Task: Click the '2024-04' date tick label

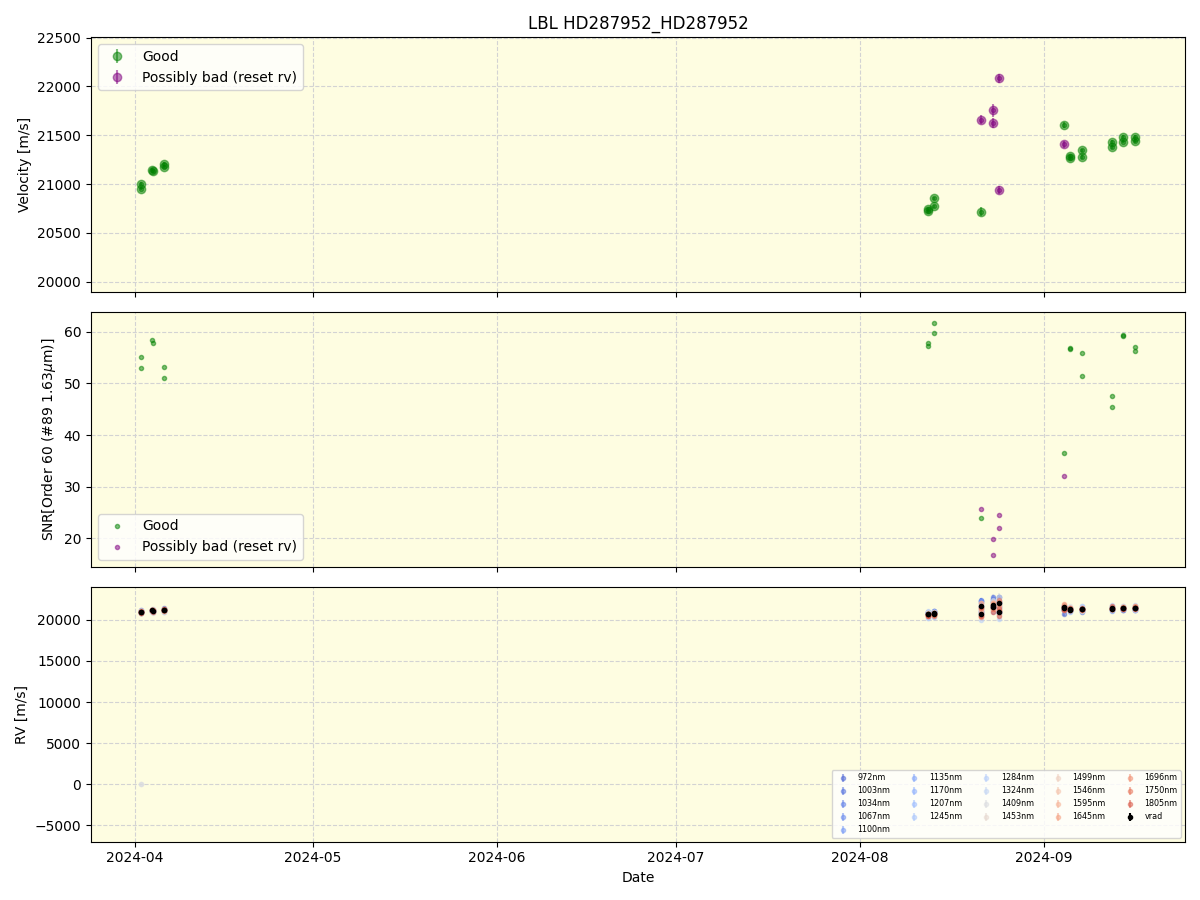Action: pyautogui.click(x=135, y=856)
